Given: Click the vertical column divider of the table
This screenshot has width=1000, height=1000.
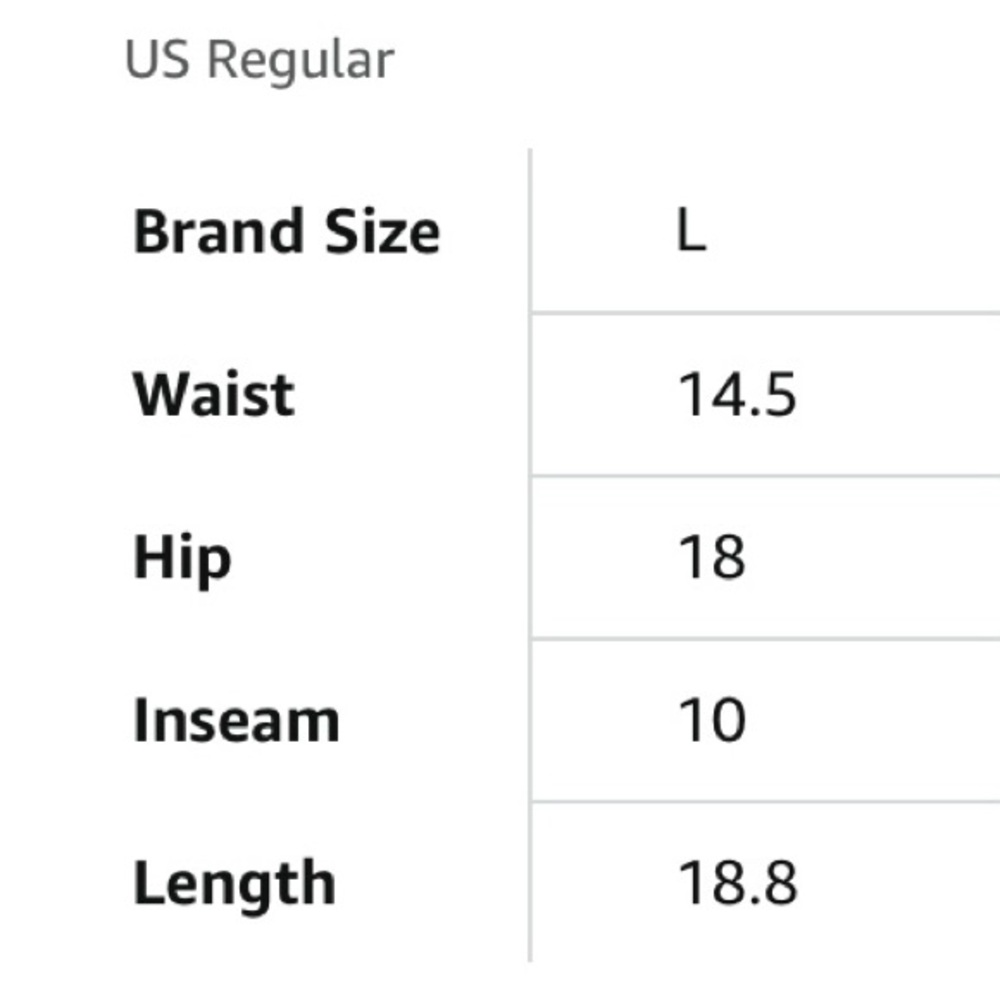Looking at the screenshot, I should tap(530, 555).
